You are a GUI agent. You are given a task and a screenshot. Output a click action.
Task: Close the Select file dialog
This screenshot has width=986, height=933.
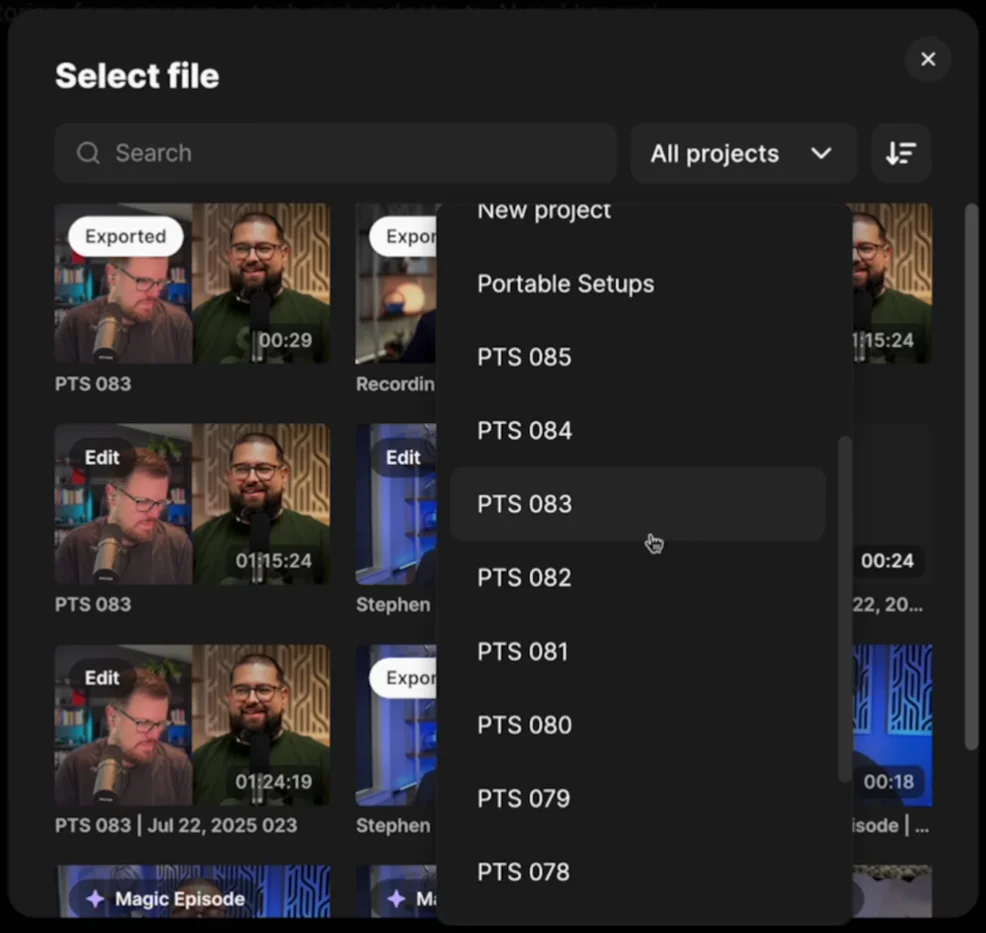click(x=928, y=59)
